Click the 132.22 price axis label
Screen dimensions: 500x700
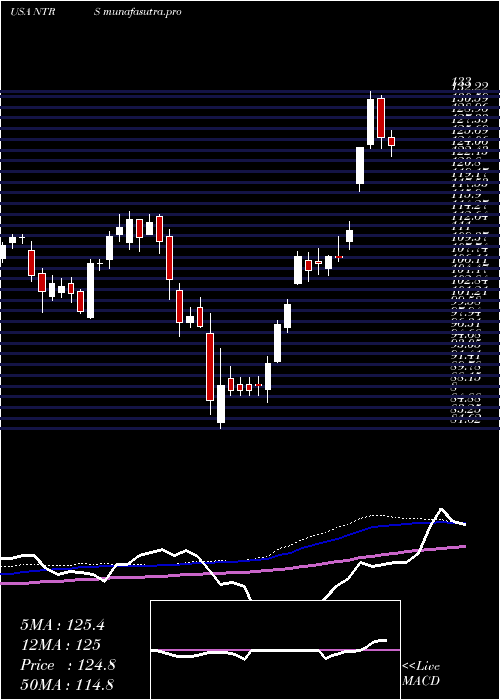pyautogui.click(x=472, y=86)
